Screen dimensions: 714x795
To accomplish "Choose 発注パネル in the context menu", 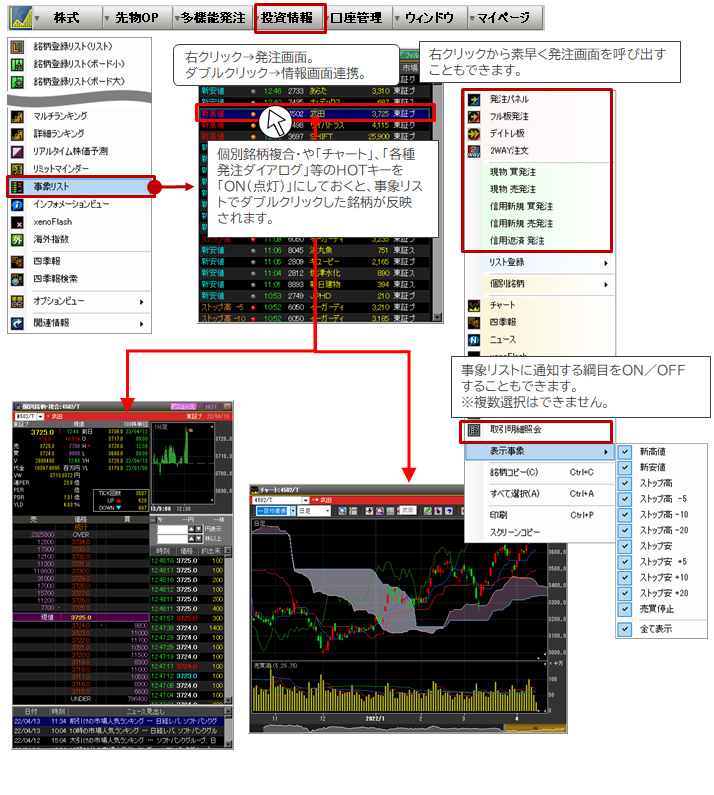I will [538, 99].
